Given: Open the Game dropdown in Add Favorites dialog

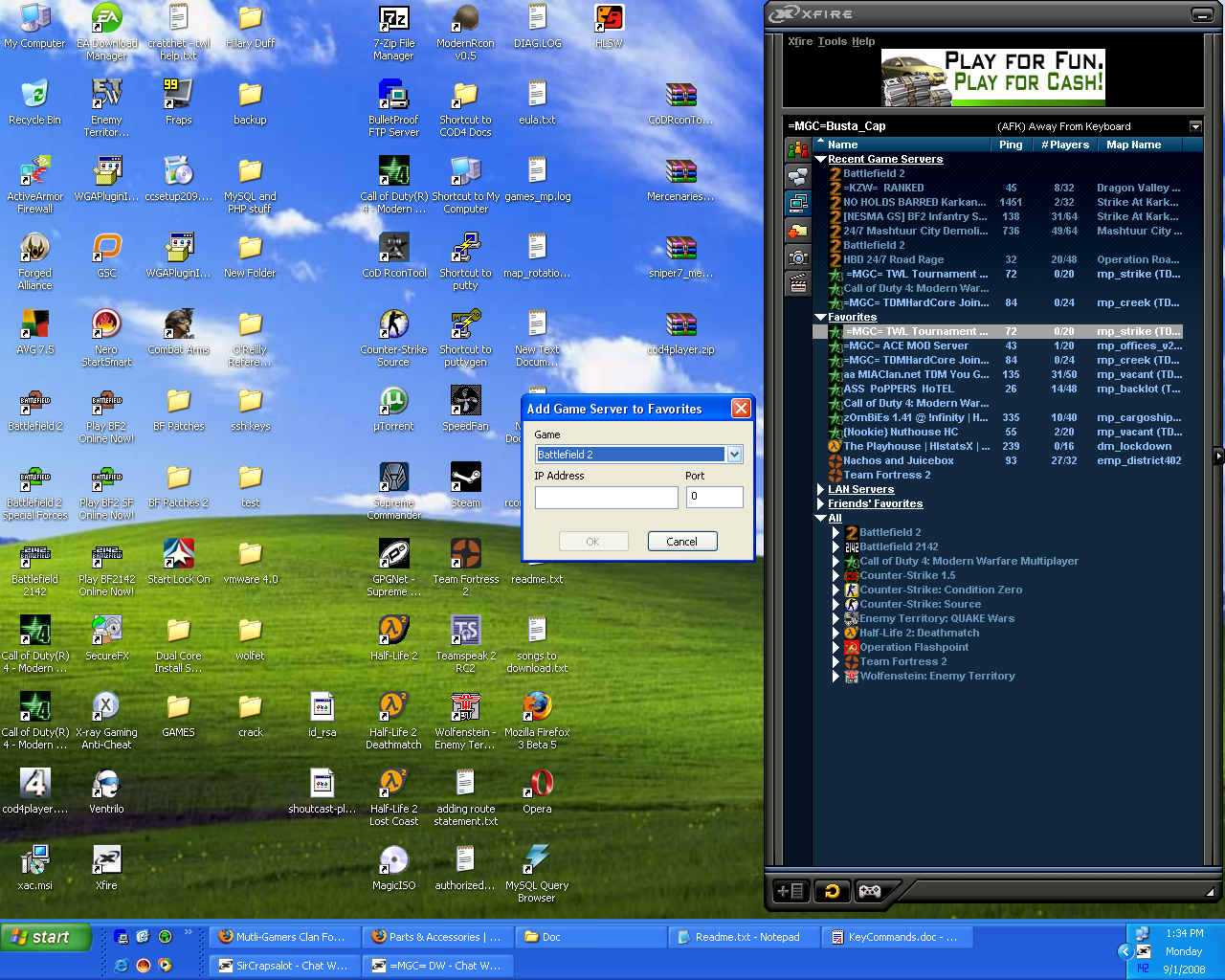Looking at the screenshot, I should (x=735, y=455).
